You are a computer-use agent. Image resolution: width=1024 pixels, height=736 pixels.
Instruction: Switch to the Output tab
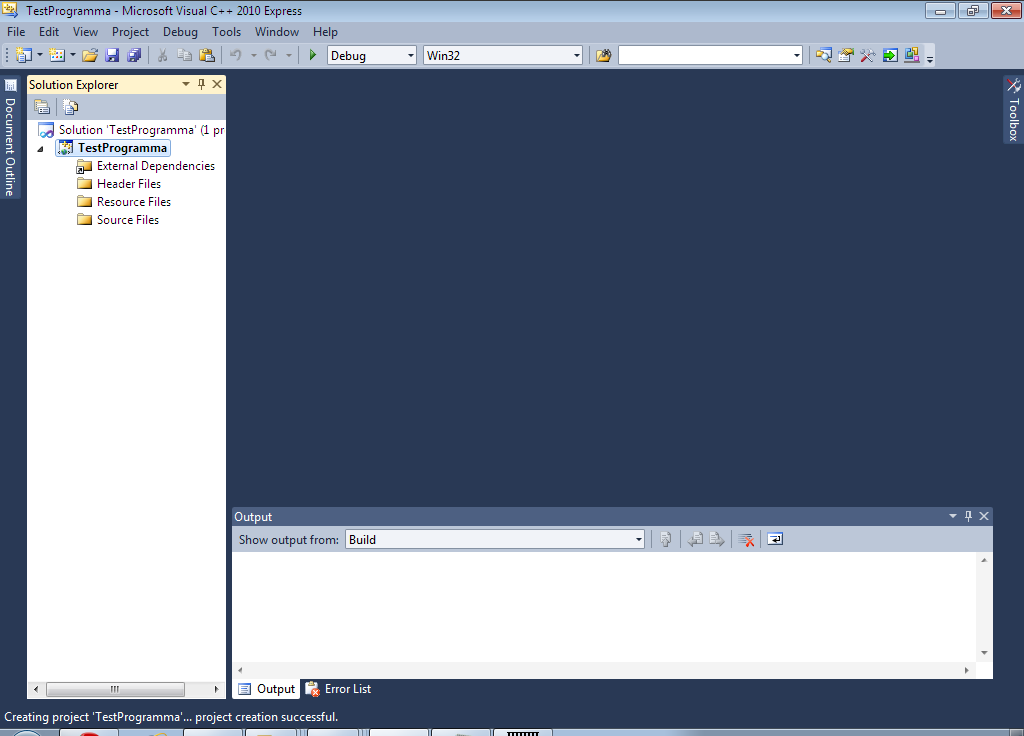[266, 689]
